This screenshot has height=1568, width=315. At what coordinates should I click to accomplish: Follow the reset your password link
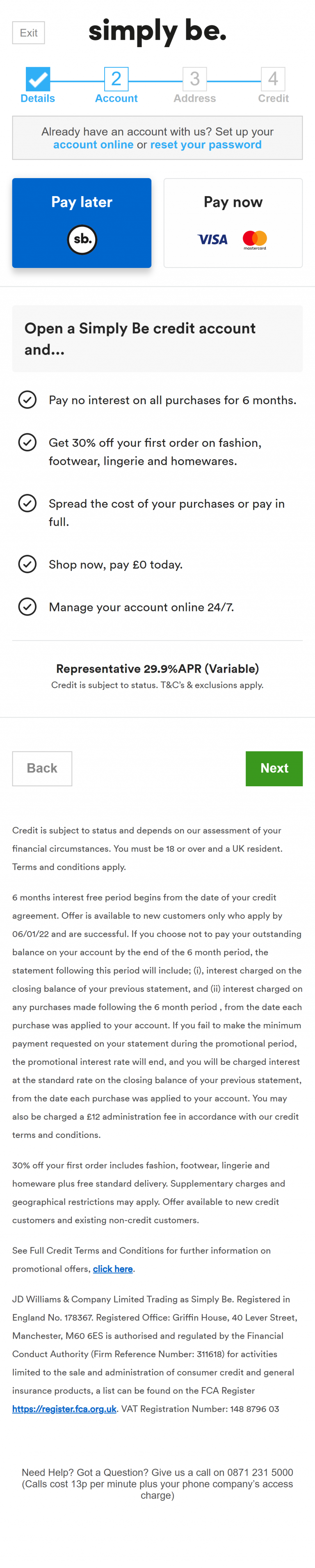[x=205, y=145]
